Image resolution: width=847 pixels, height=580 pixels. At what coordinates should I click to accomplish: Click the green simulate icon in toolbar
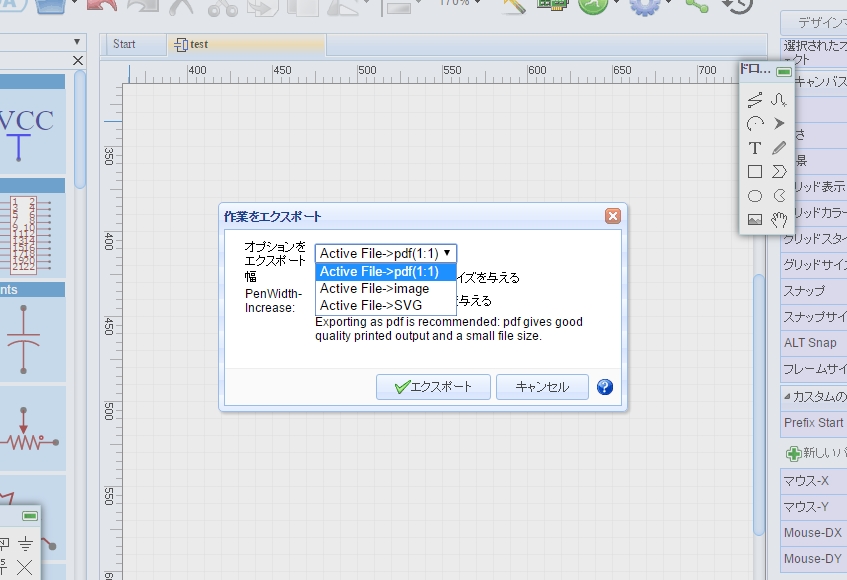(x=593, y=5)
